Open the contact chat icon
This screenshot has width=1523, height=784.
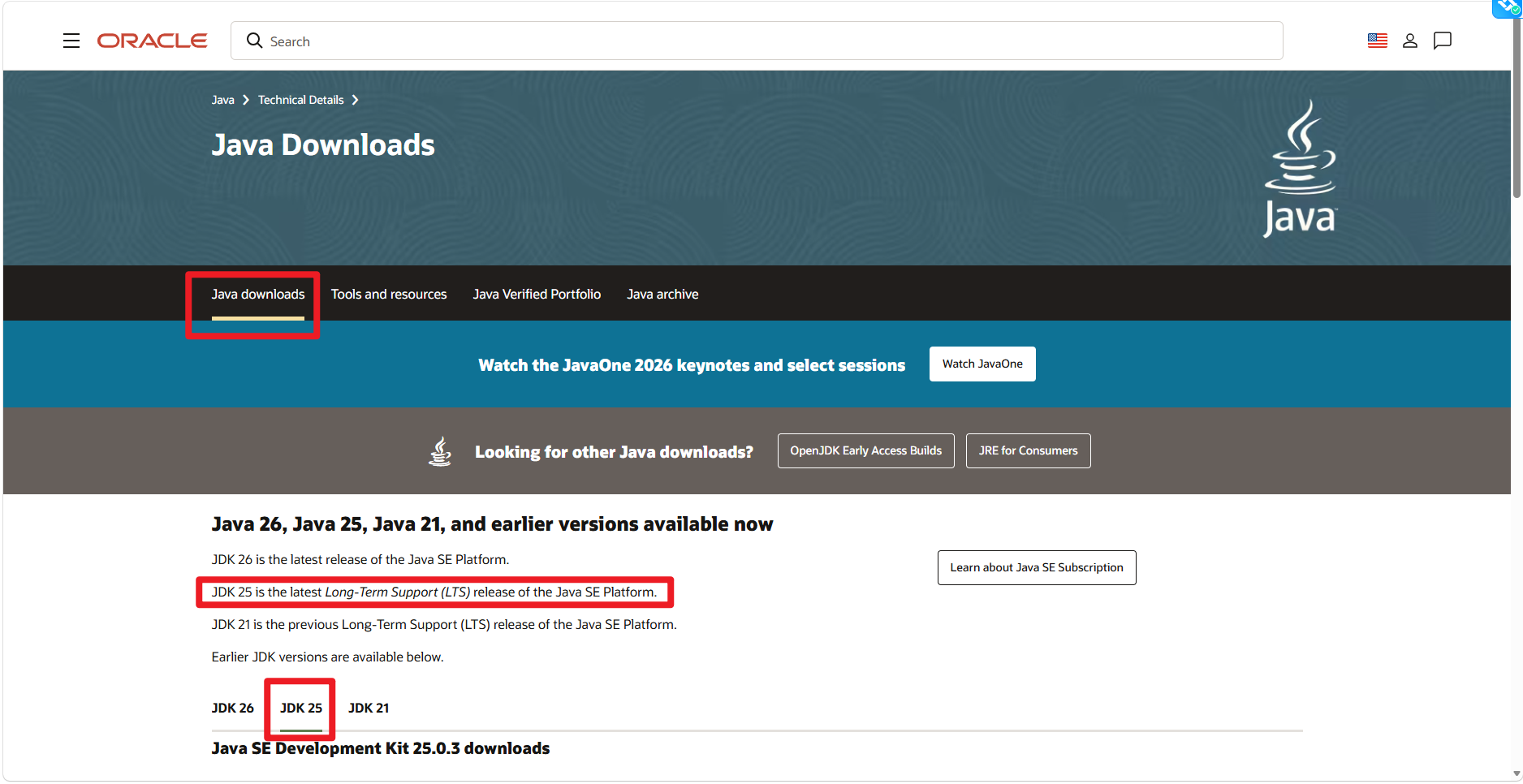[x=1443, y=41]
